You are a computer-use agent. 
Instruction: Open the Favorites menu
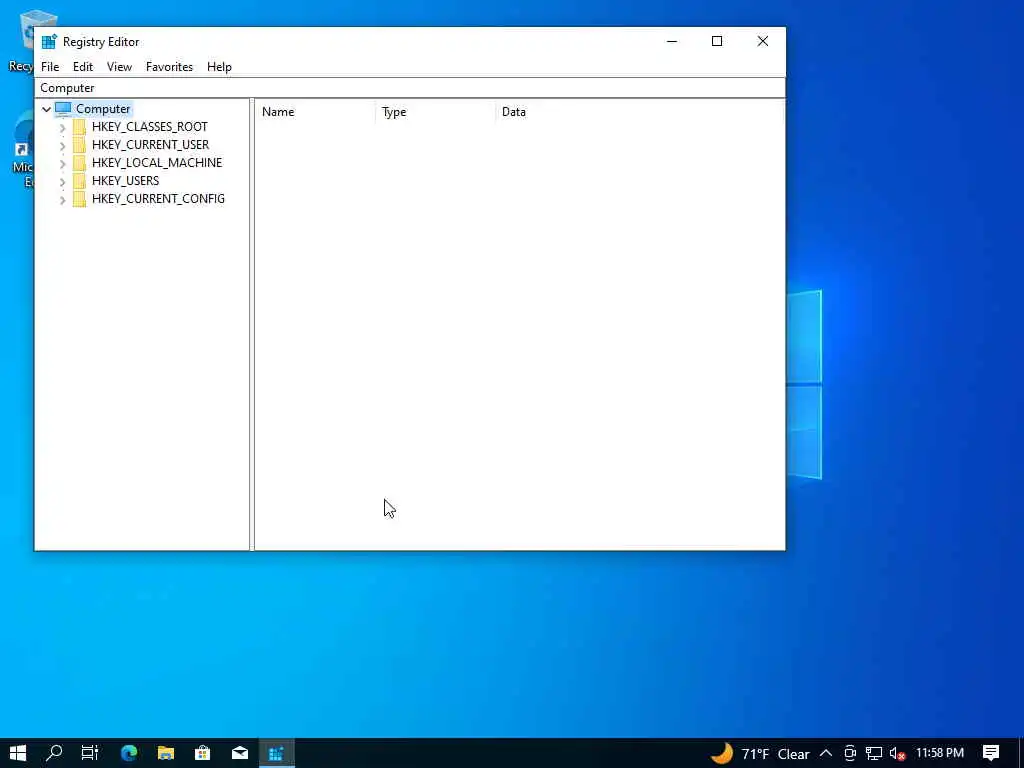point(169,67)
